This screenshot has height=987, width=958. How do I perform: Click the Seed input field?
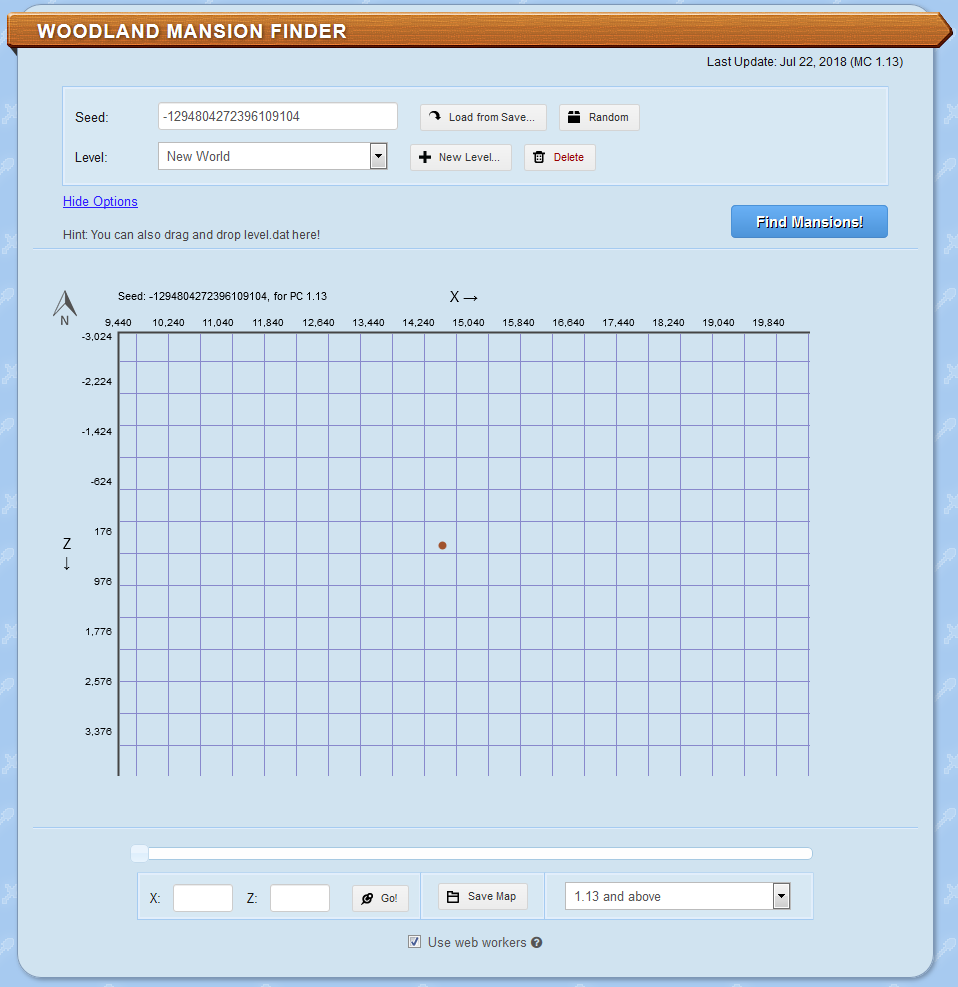click(x=278, y=116)
